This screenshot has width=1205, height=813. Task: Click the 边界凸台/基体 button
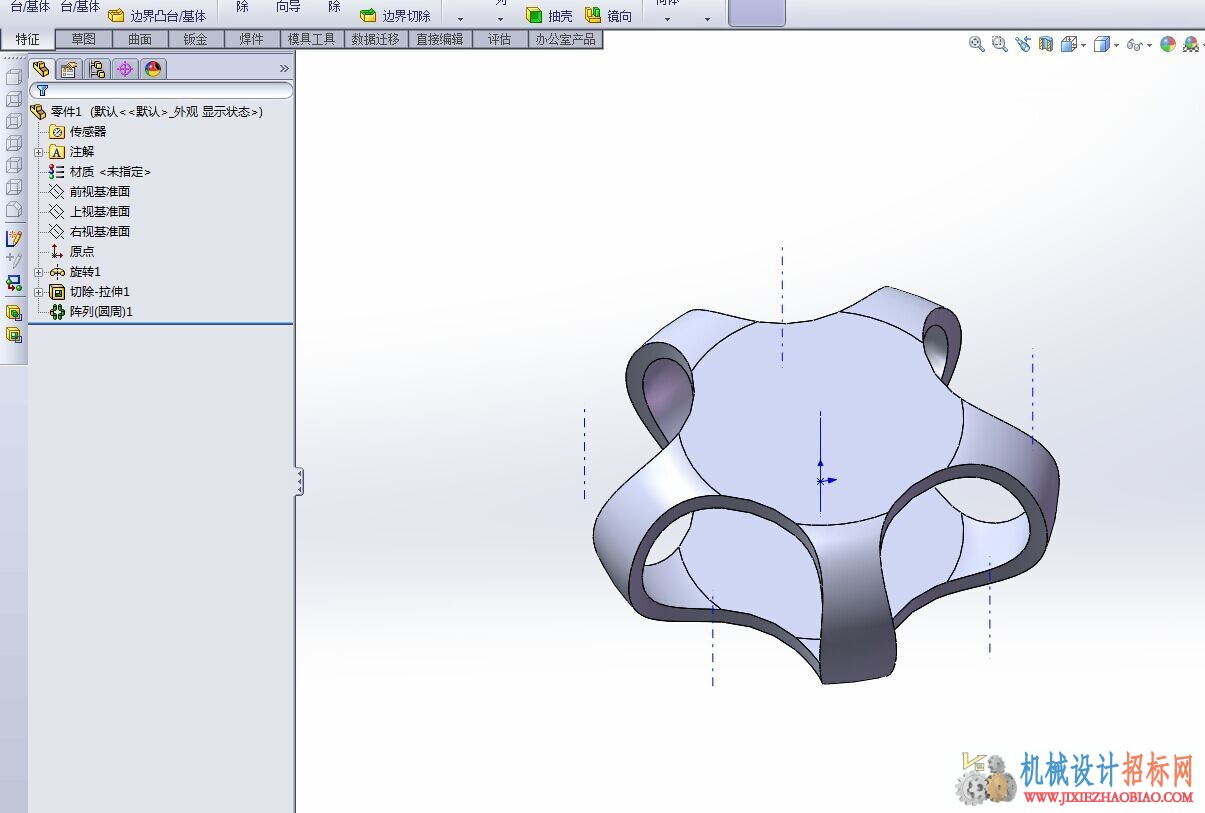pos(157,16)
